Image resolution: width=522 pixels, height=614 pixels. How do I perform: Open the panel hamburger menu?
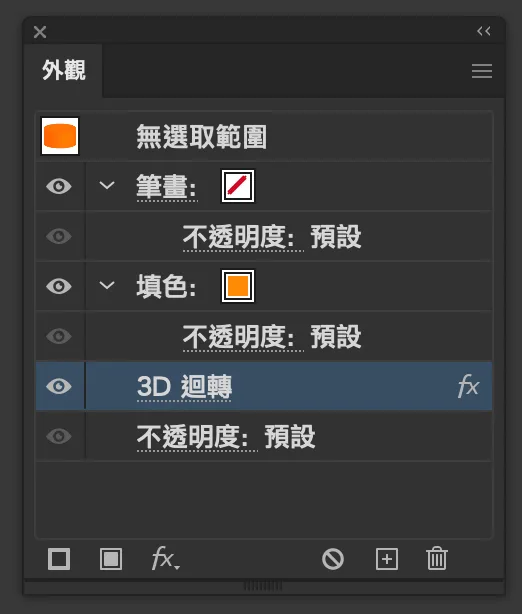482,71
